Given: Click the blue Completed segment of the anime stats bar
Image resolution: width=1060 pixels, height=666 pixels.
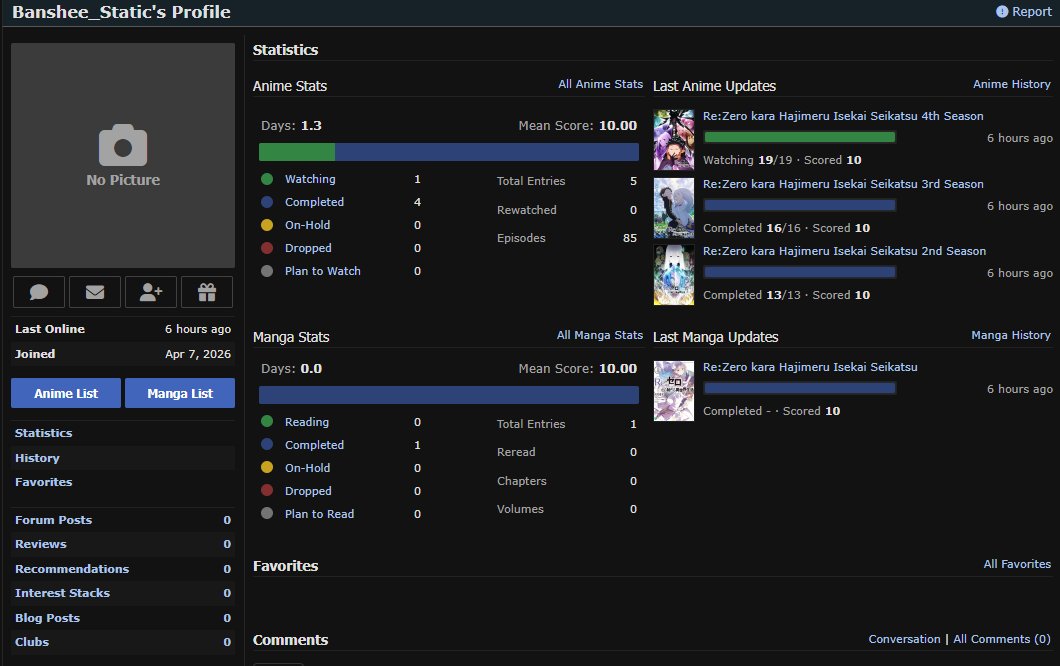Looking at the screenshot, I should pyautogui.click(x=487, y=152).
